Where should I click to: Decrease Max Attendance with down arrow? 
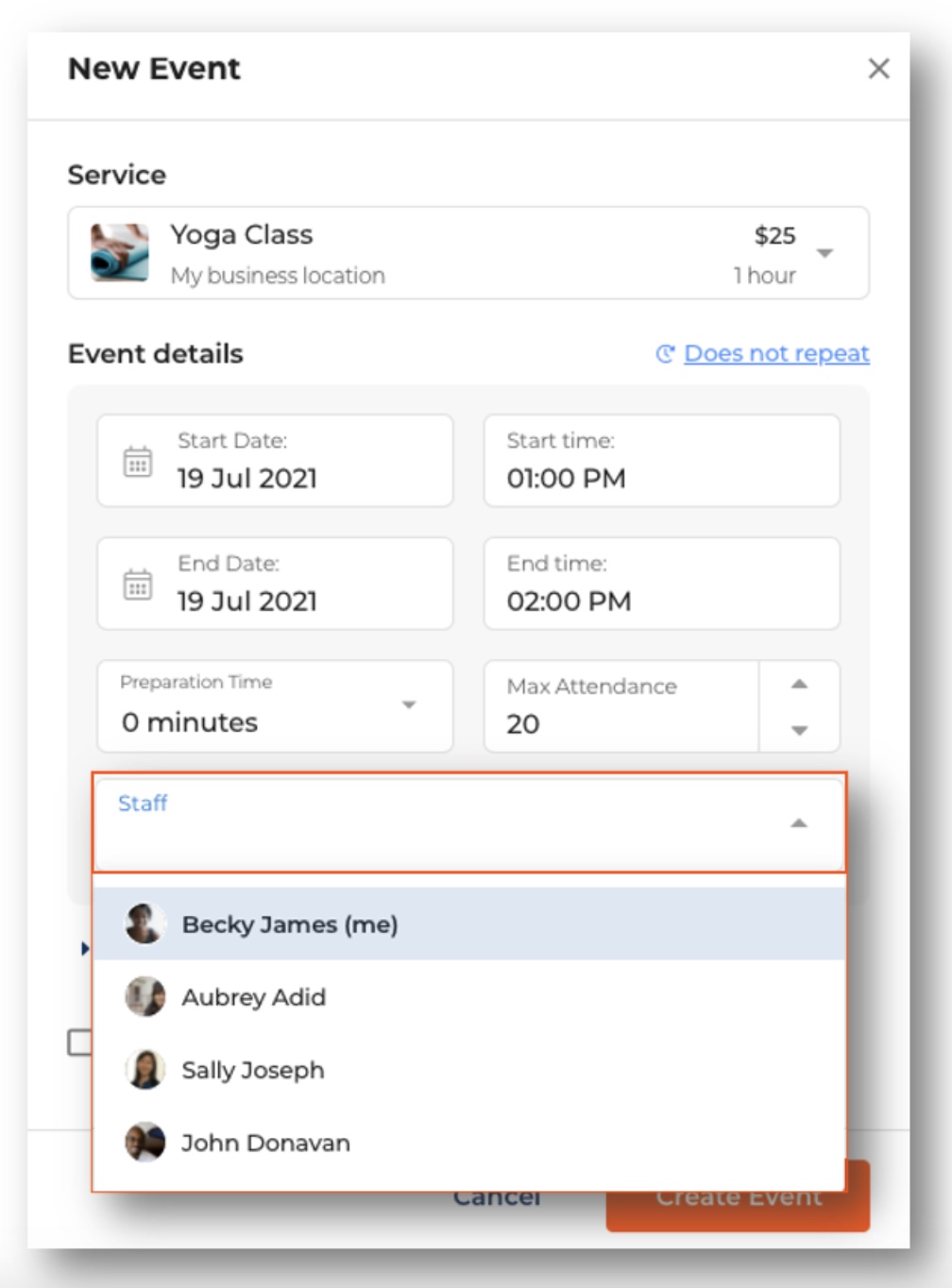pos(799,730)
